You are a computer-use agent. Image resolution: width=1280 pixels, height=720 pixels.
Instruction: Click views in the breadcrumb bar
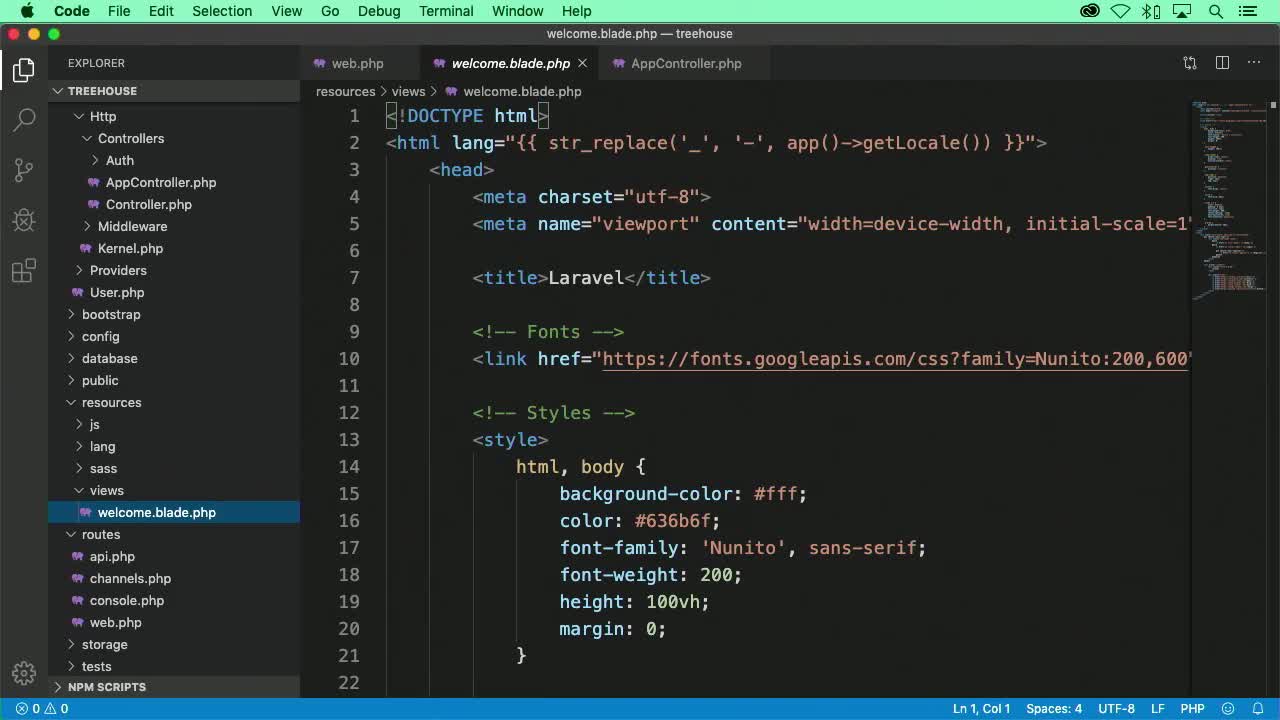click(x=408, y=91)
